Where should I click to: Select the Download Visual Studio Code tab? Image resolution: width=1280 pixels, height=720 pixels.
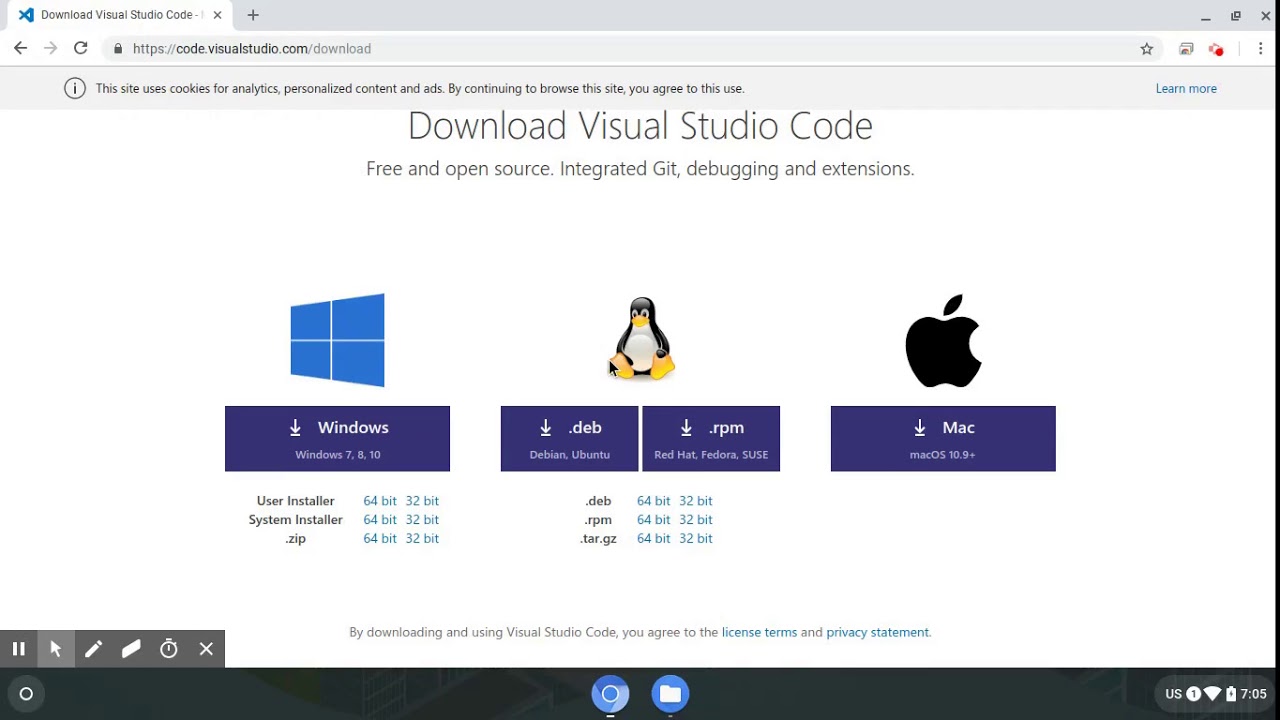coord(120,15)
